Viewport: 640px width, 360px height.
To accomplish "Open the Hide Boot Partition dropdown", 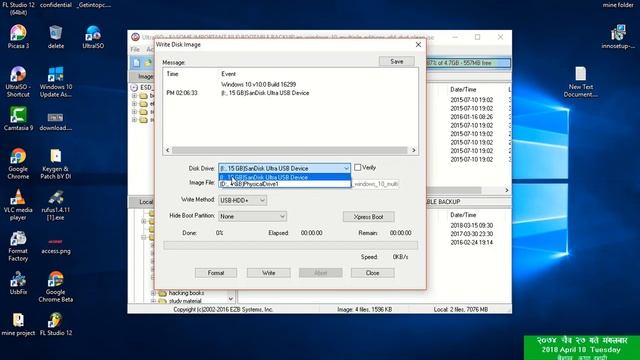I will click(x=252, y=216).
